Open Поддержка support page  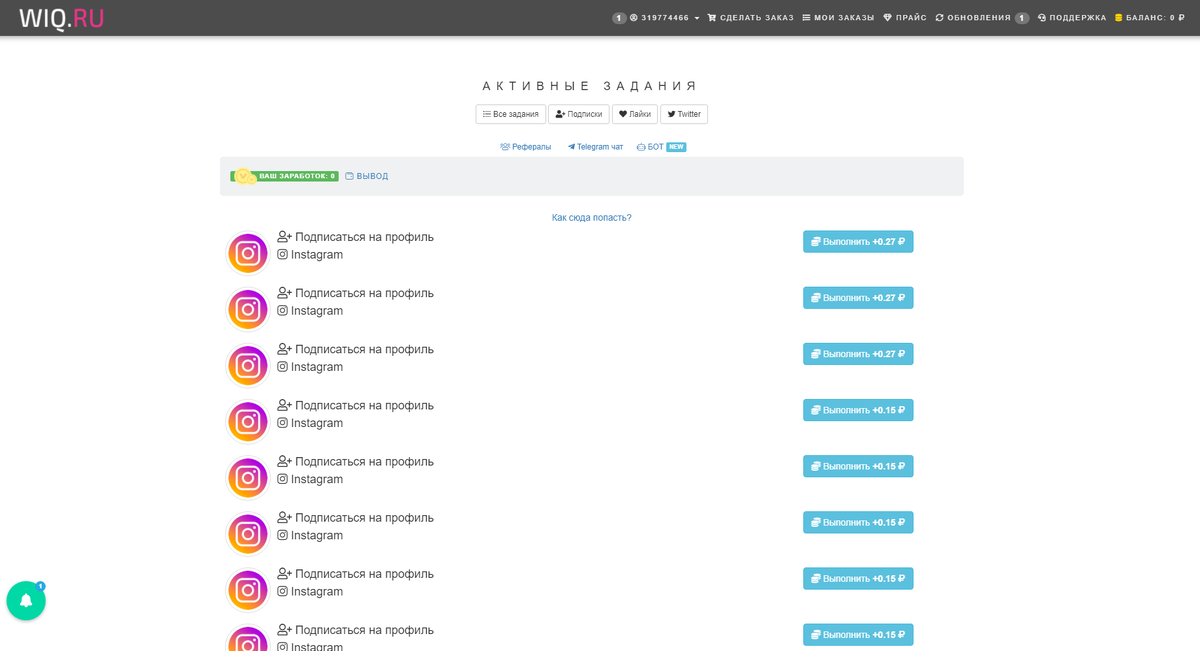click(x=1072, y=18)
